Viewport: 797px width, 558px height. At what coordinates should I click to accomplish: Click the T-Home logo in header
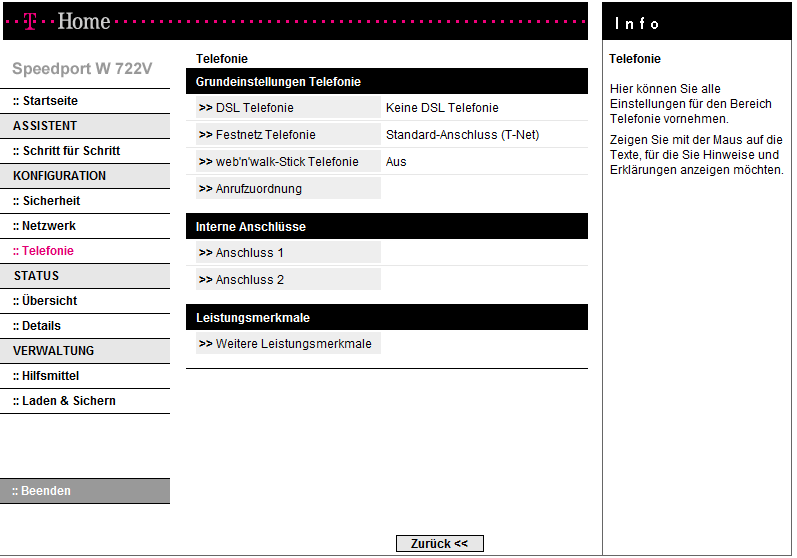tap(68, 21)
